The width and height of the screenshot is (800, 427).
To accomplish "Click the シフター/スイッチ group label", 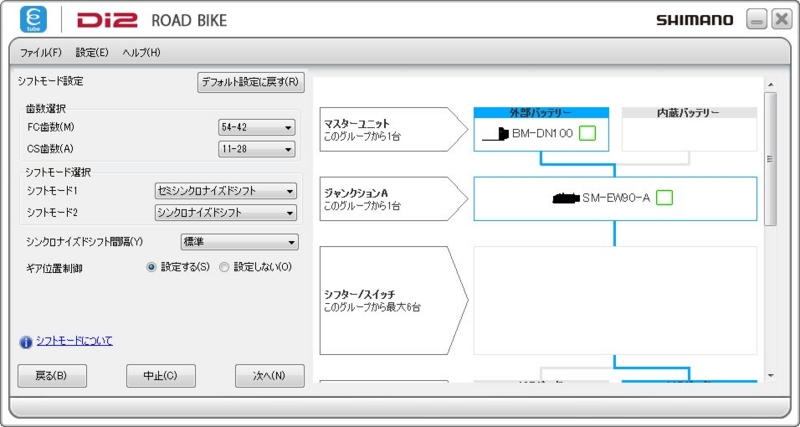I will (393, 300).
